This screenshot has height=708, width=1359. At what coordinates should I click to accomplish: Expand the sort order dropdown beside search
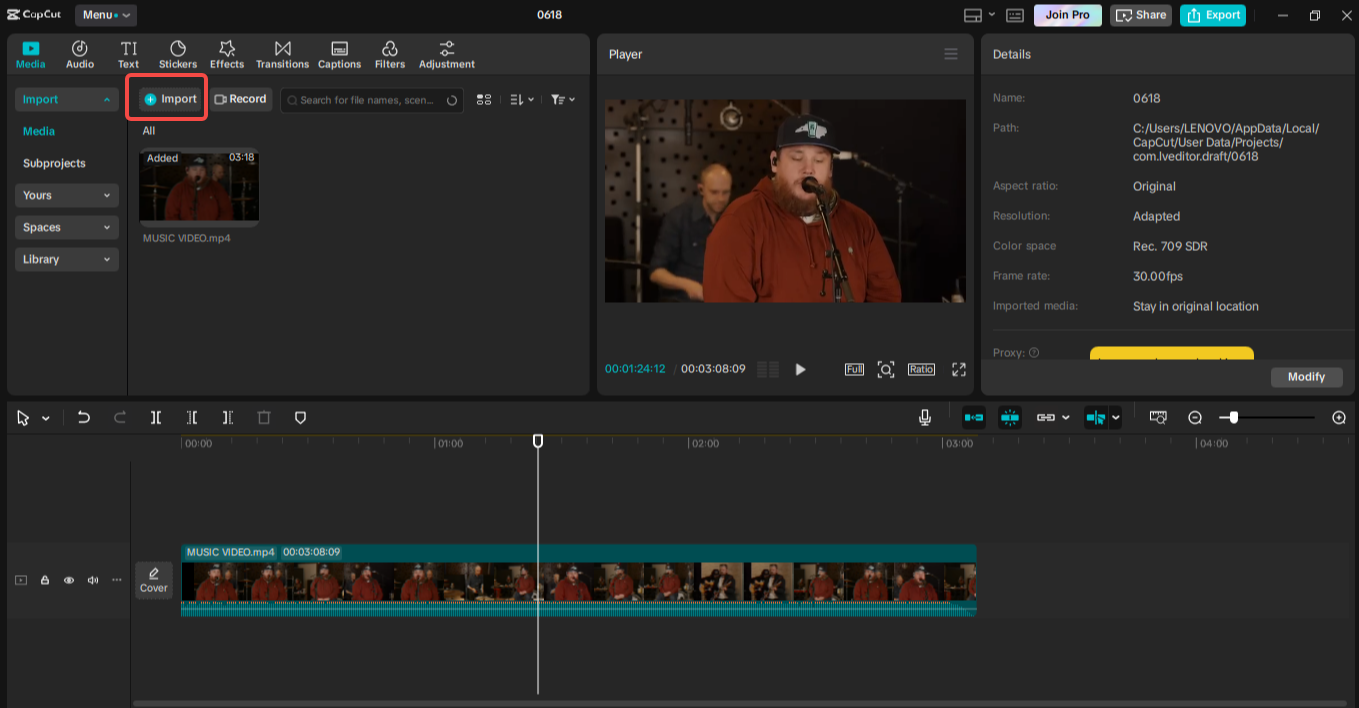coord(521,99)
